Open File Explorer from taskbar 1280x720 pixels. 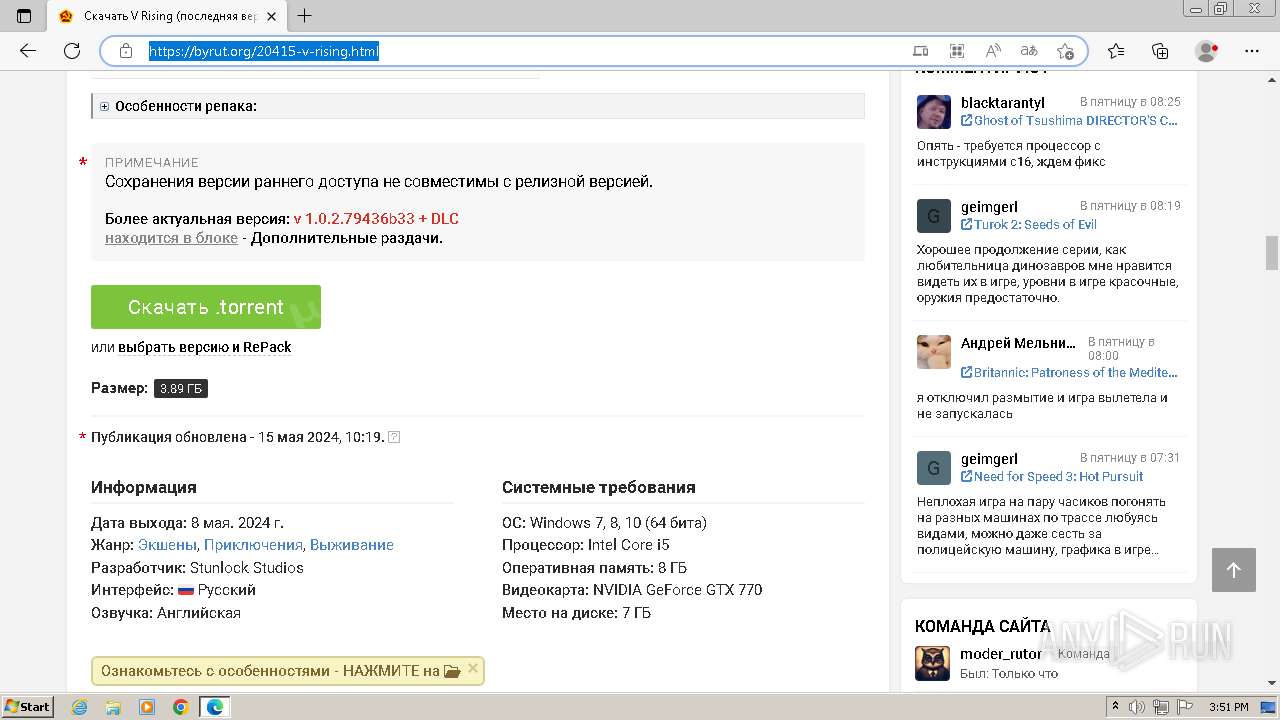pos(113,707)
